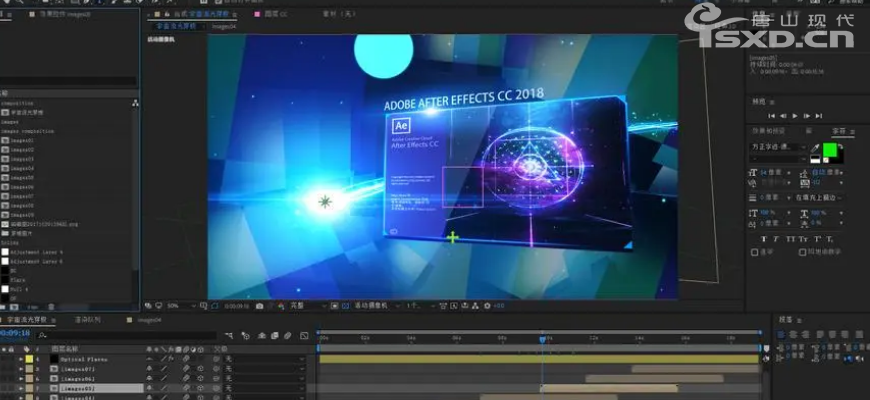
Task: Open the 在填充上描边 stroke option dropdown
Action: (819, 198)
